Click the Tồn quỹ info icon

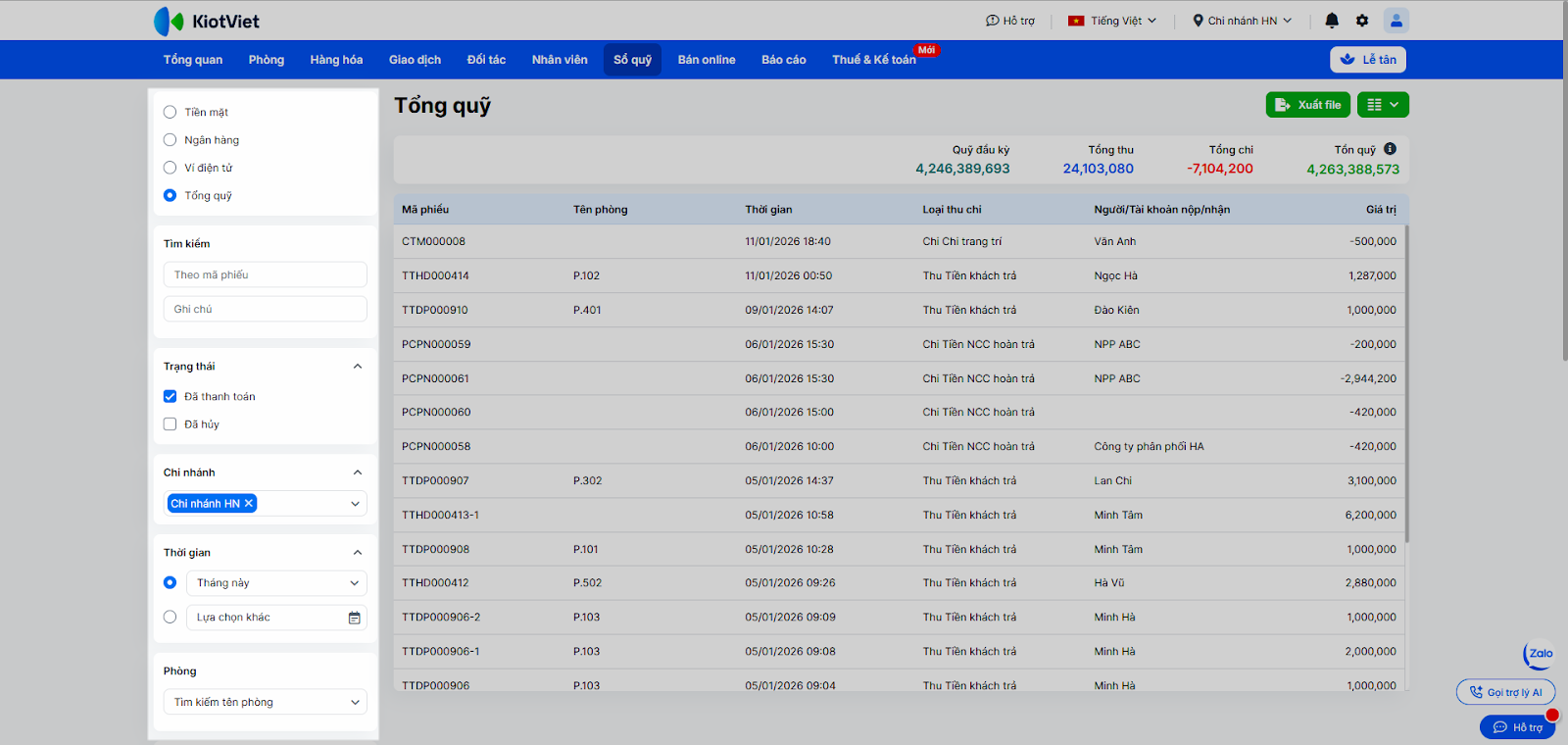[x=1390, y=149]
